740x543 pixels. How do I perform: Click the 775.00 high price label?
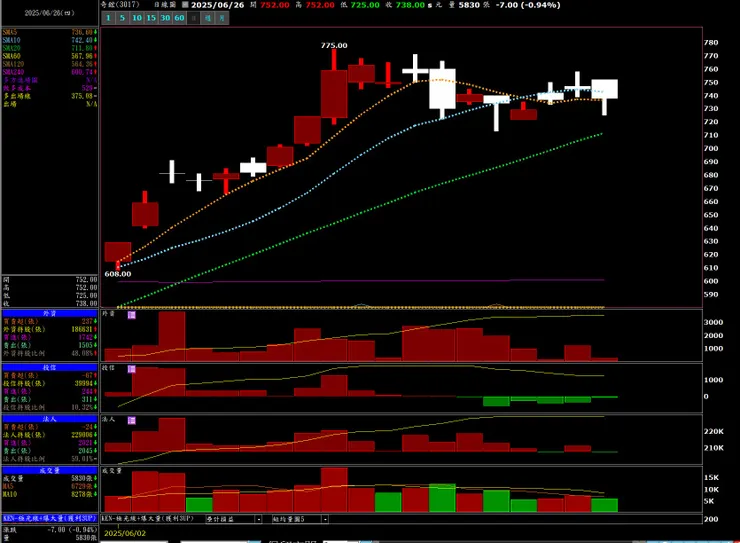coord(334,45)
